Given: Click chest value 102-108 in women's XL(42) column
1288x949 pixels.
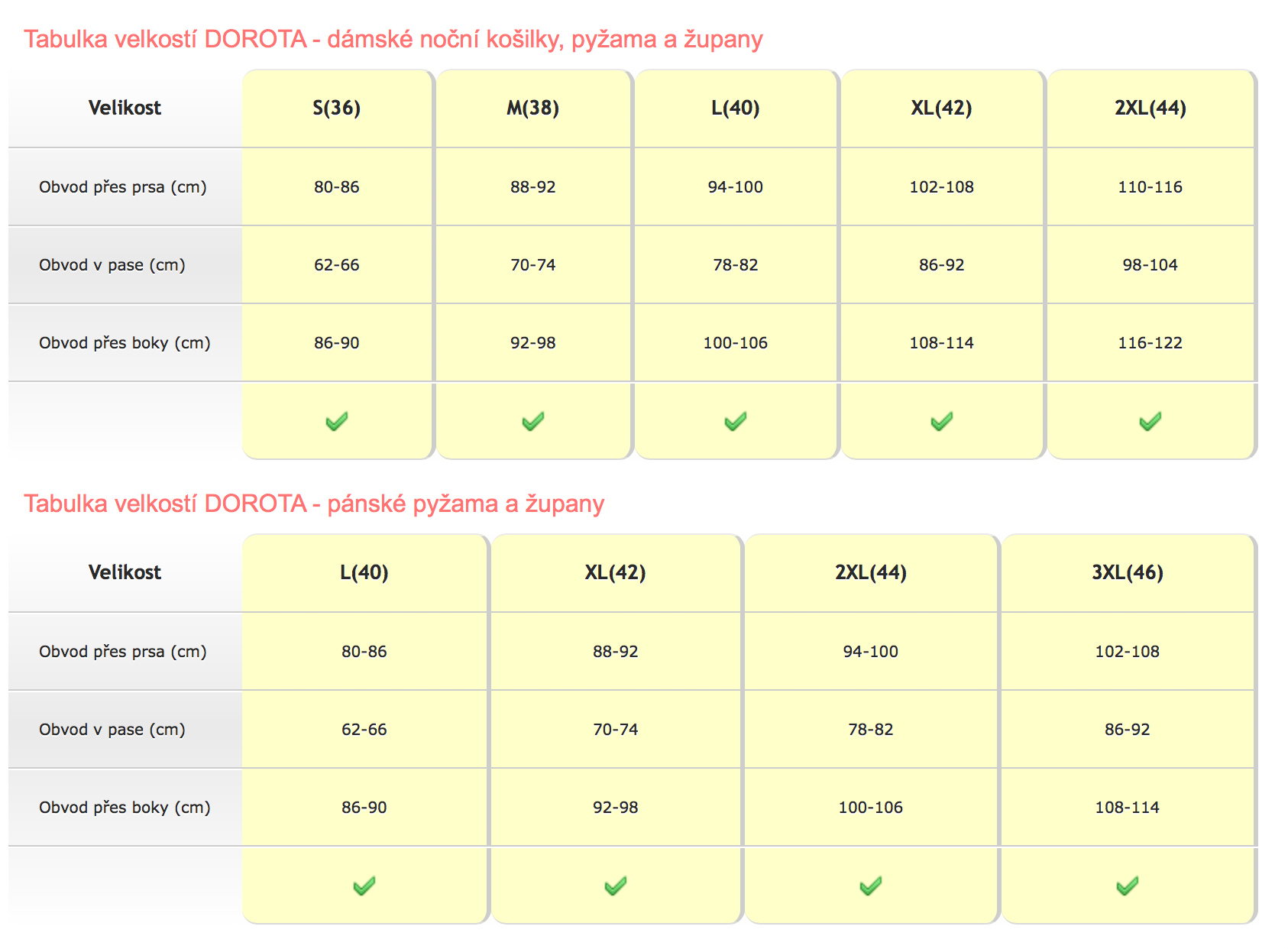Looking at the screenshot, I should pyautogui.click(x=942, y=187).
